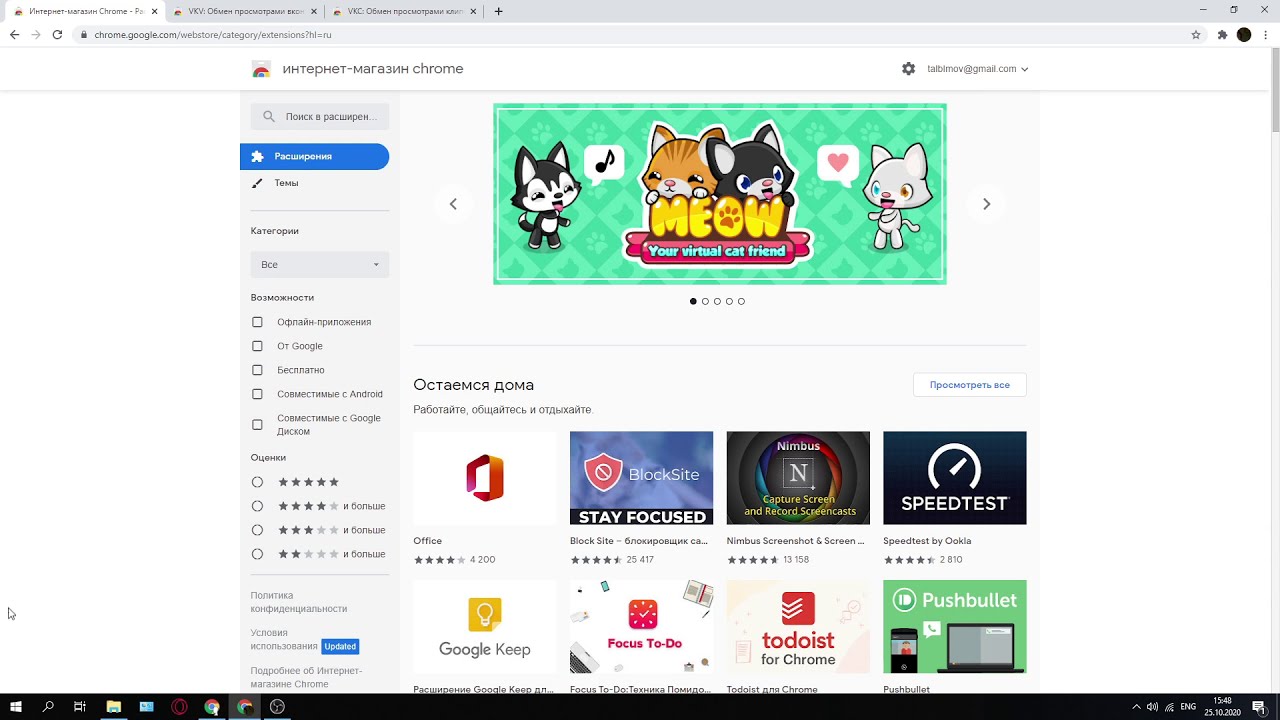Viewport: 1280px width, 720px height.
Task: Open the Todoist for Chrome thumbnail
Action: coord(798,627)
